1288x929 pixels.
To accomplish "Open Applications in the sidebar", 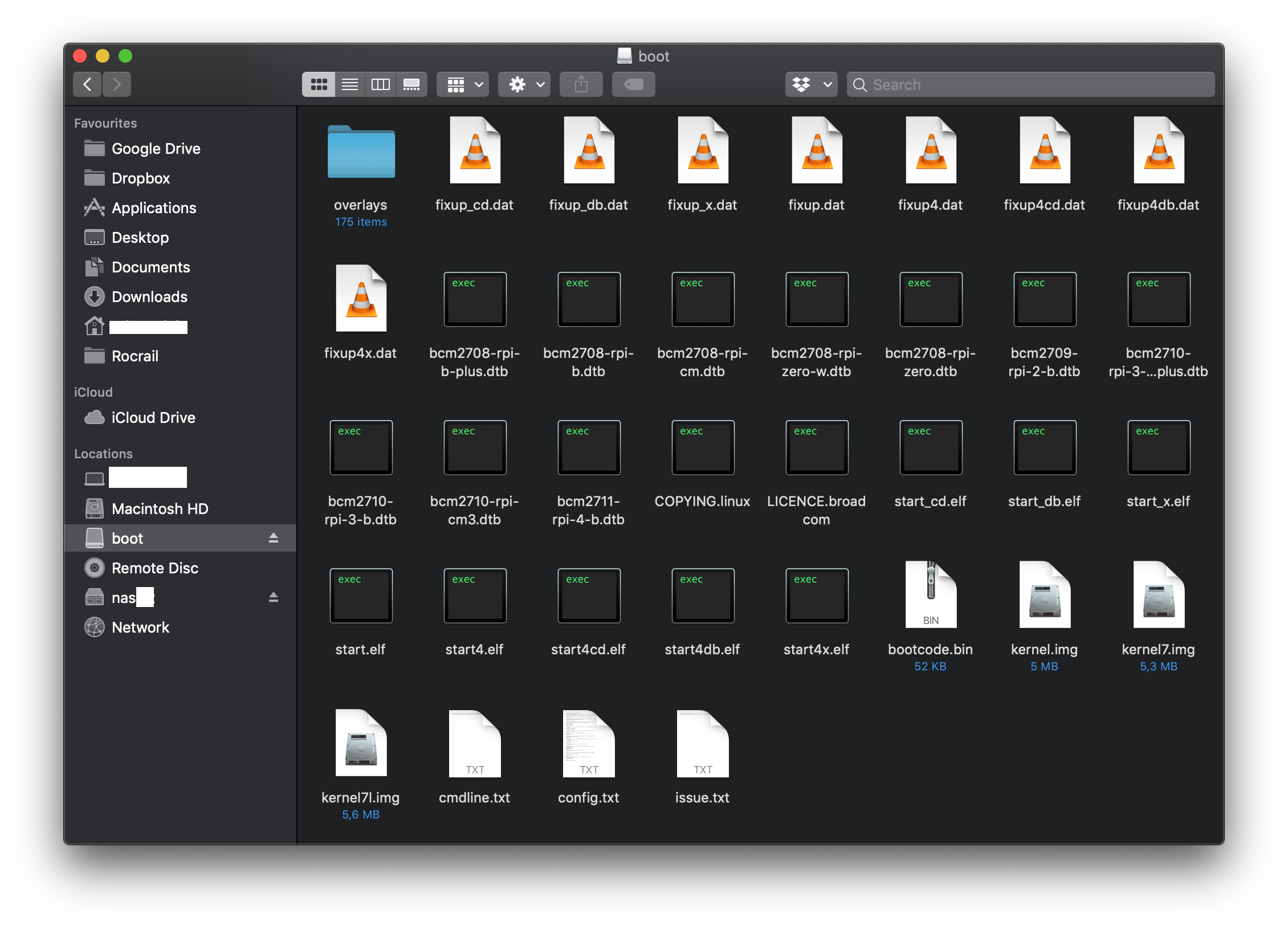I will 154,208.
